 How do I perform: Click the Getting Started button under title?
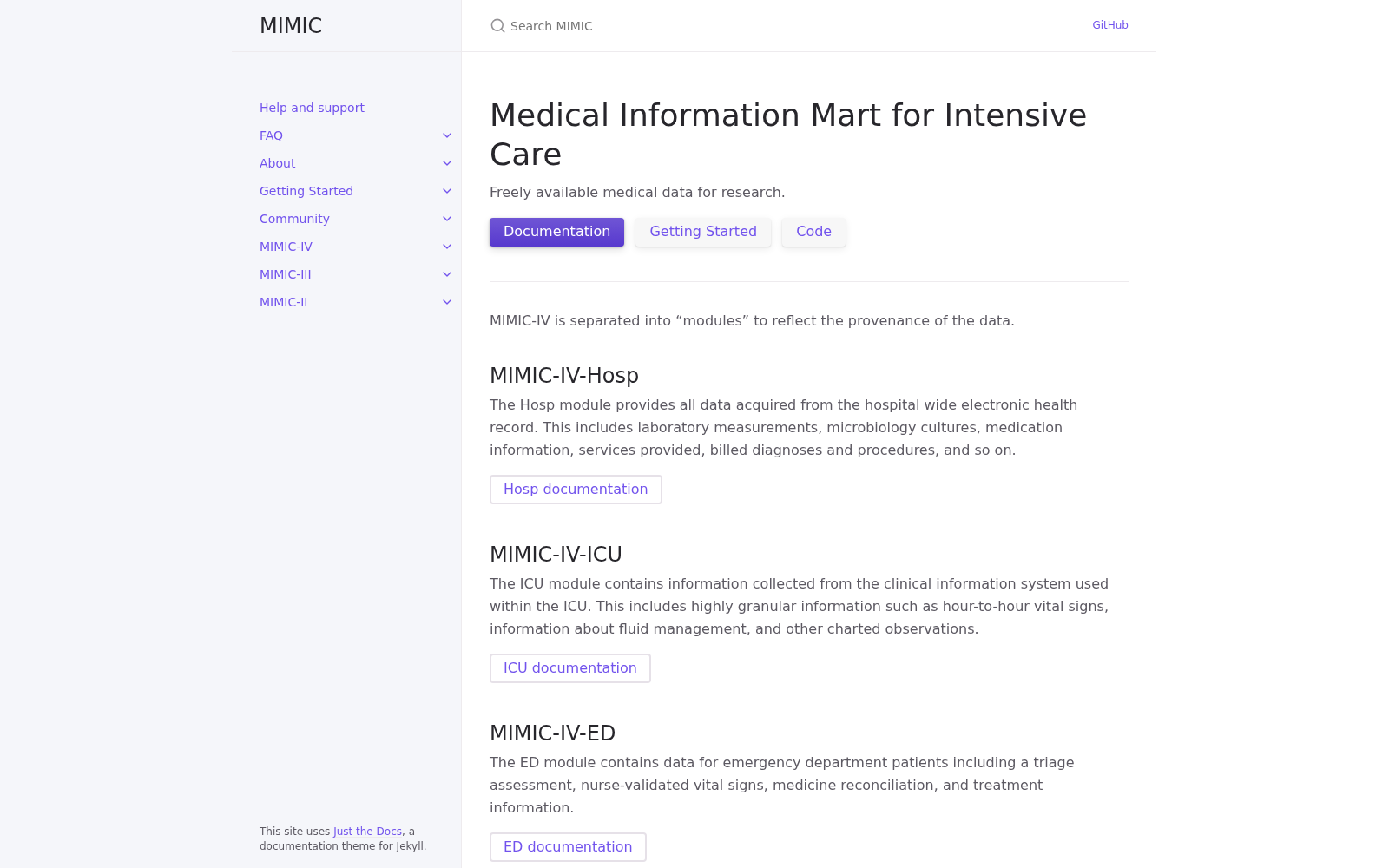pyautogui.click(x=703, y=232)
